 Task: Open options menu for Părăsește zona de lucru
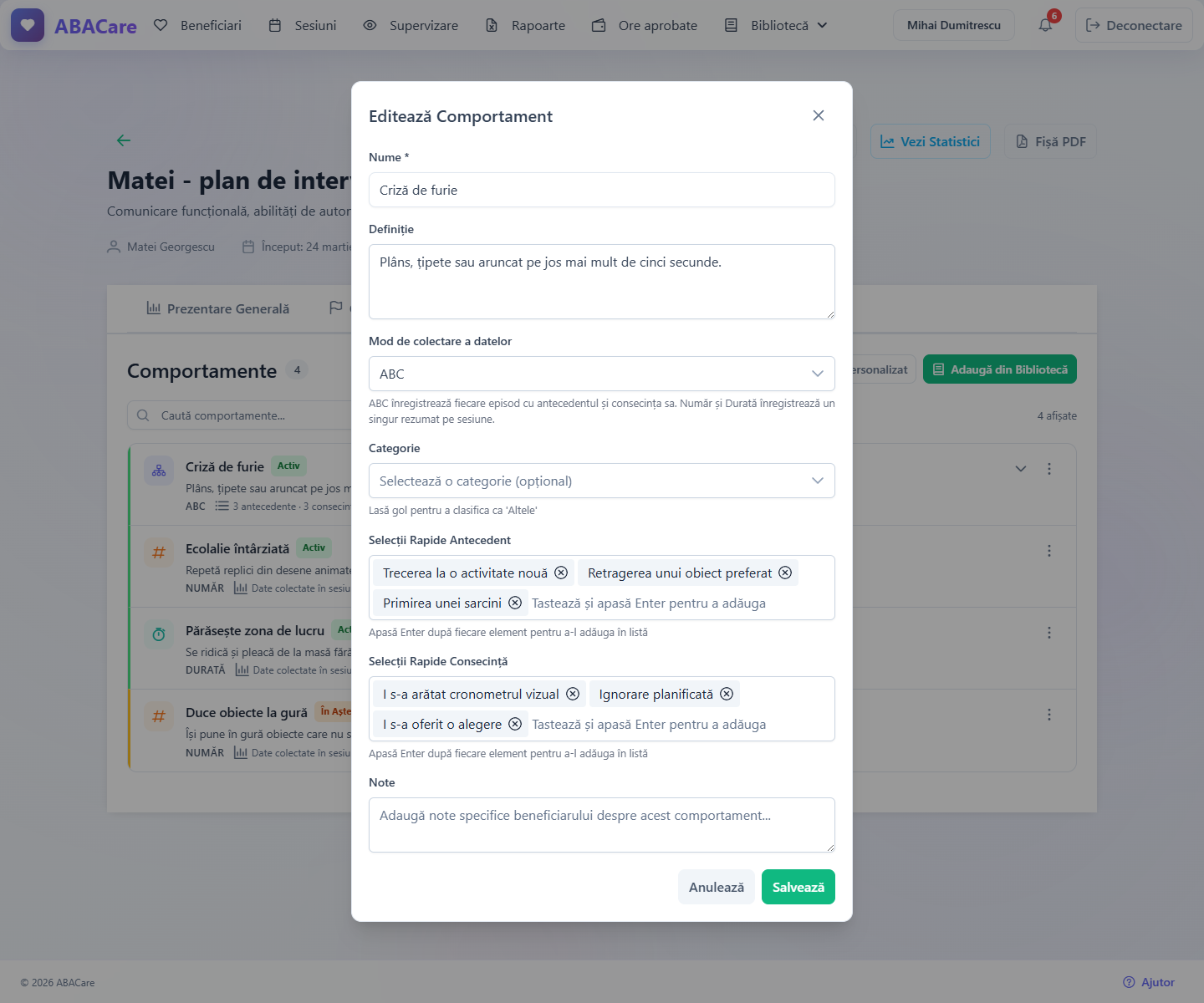[x=1049, y=633]
